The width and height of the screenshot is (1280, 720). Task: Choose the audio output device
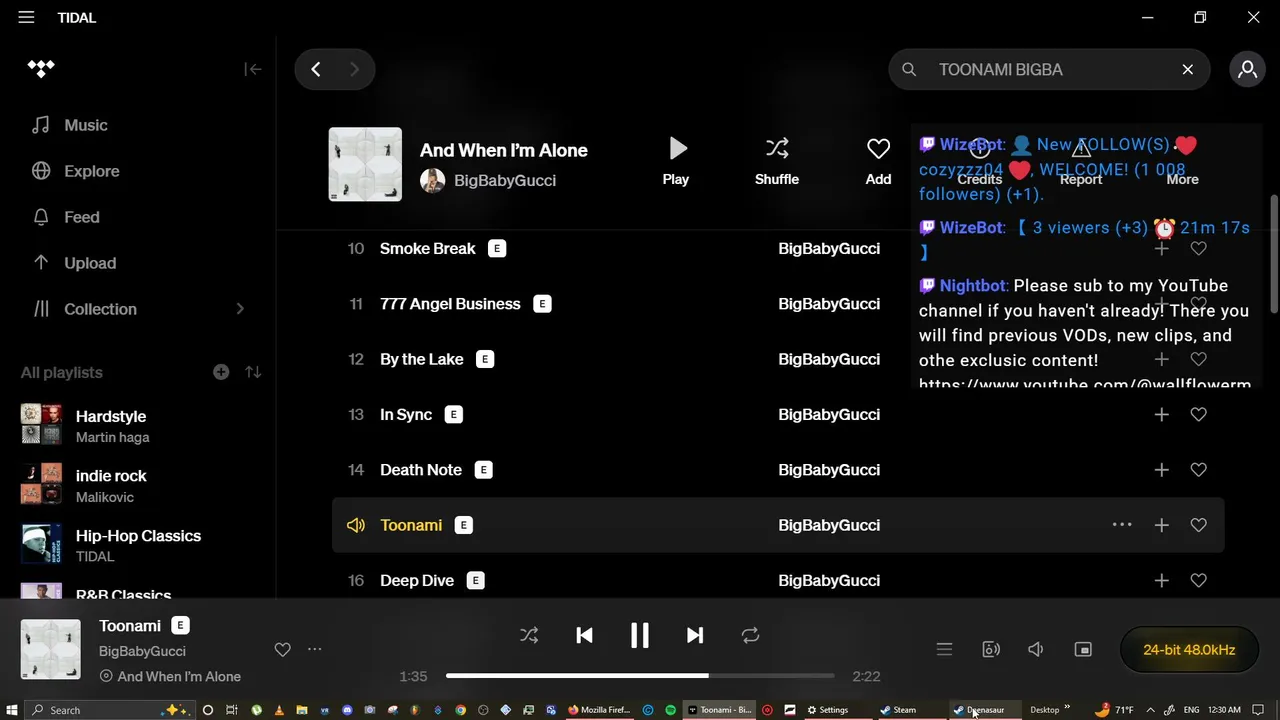(x=991, y=649)
